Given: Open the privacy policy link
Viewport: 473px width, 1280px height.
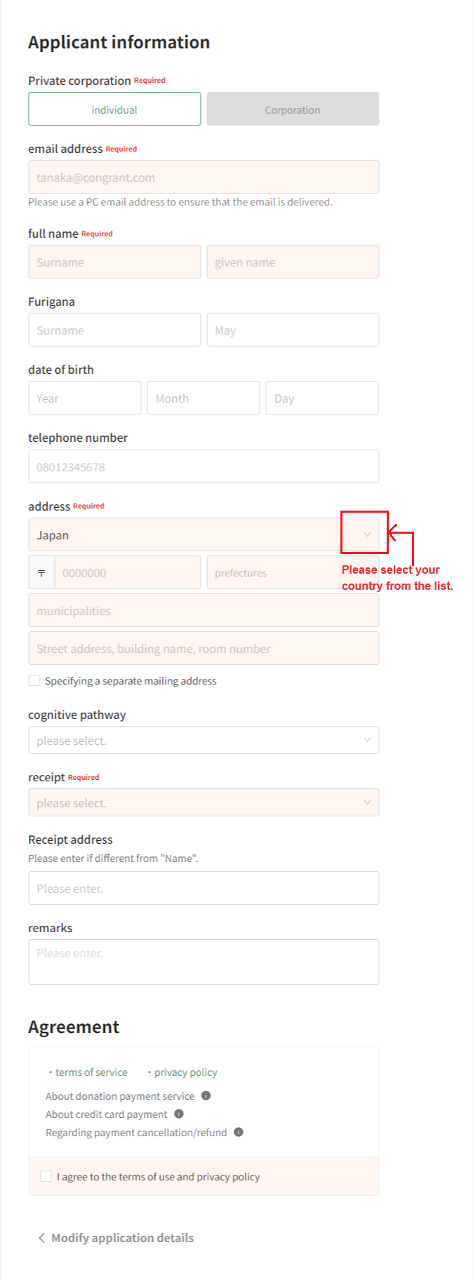Looking at the screenshot, I should [x=186, y=1072].
